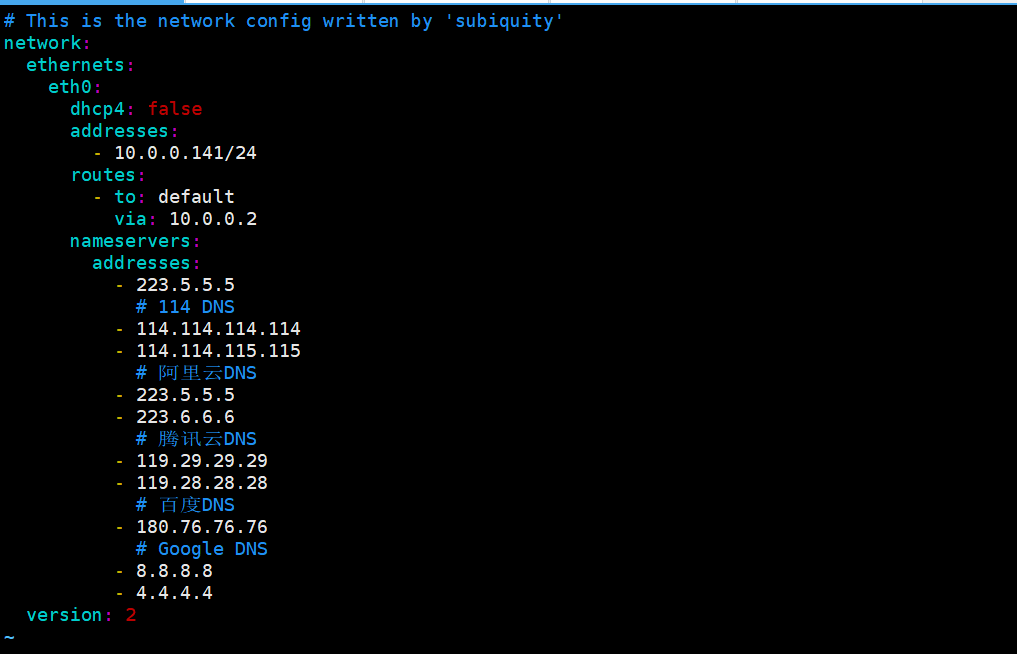Viewport: 1017px width, 654px height.
Task: Click Baidu DNS entry 180.76.76.76
Action: tap(201, 527)
